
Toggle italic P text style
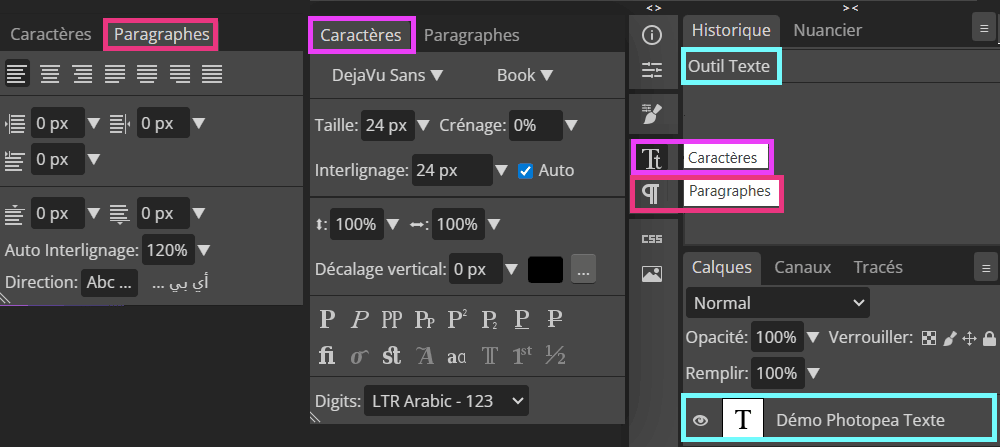(x=360, y=319)
